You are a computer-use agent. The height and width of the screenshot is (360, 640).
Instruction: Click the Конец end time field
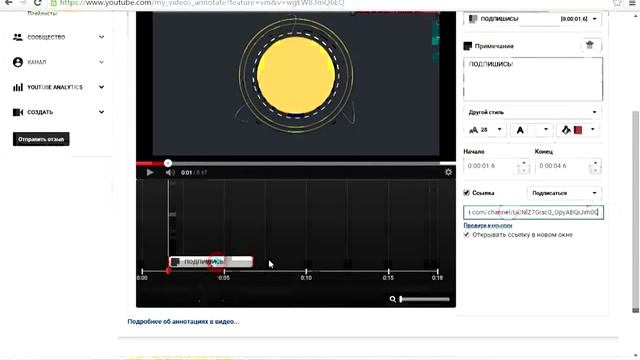click(562, 166)
